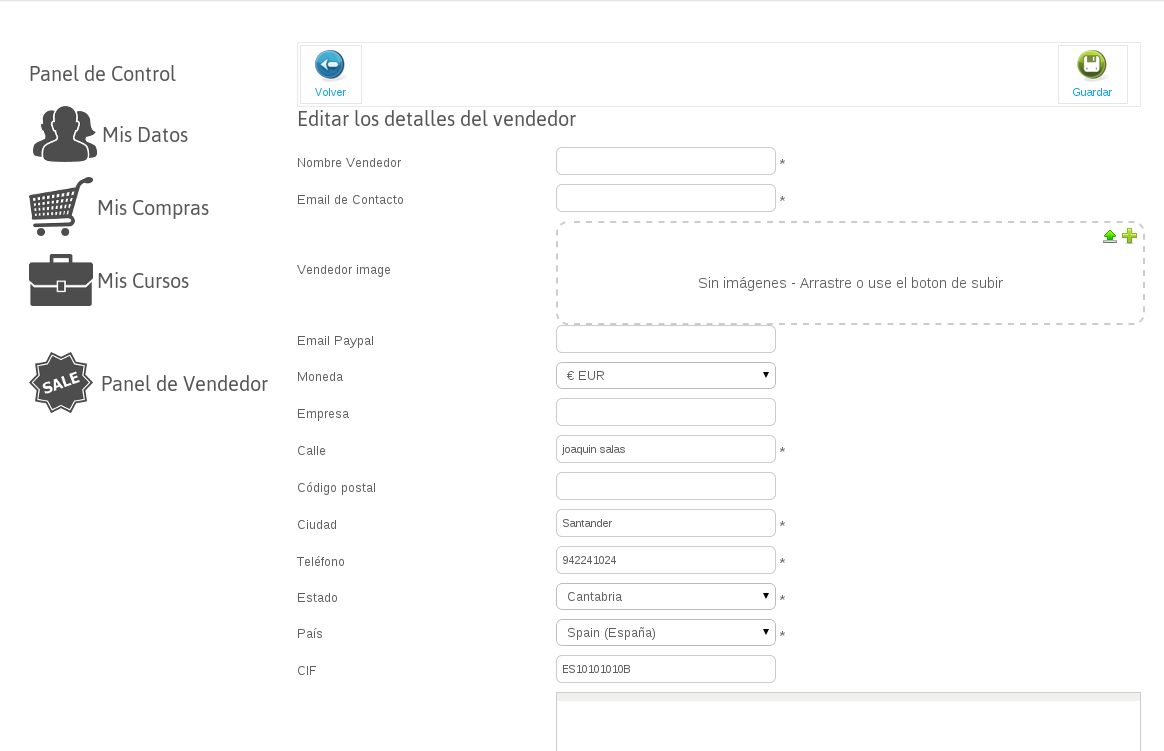Open the Mis Cursos link text
This screenshot has width=1164, height=751.
pyautogui.click(x=143, y=281)
